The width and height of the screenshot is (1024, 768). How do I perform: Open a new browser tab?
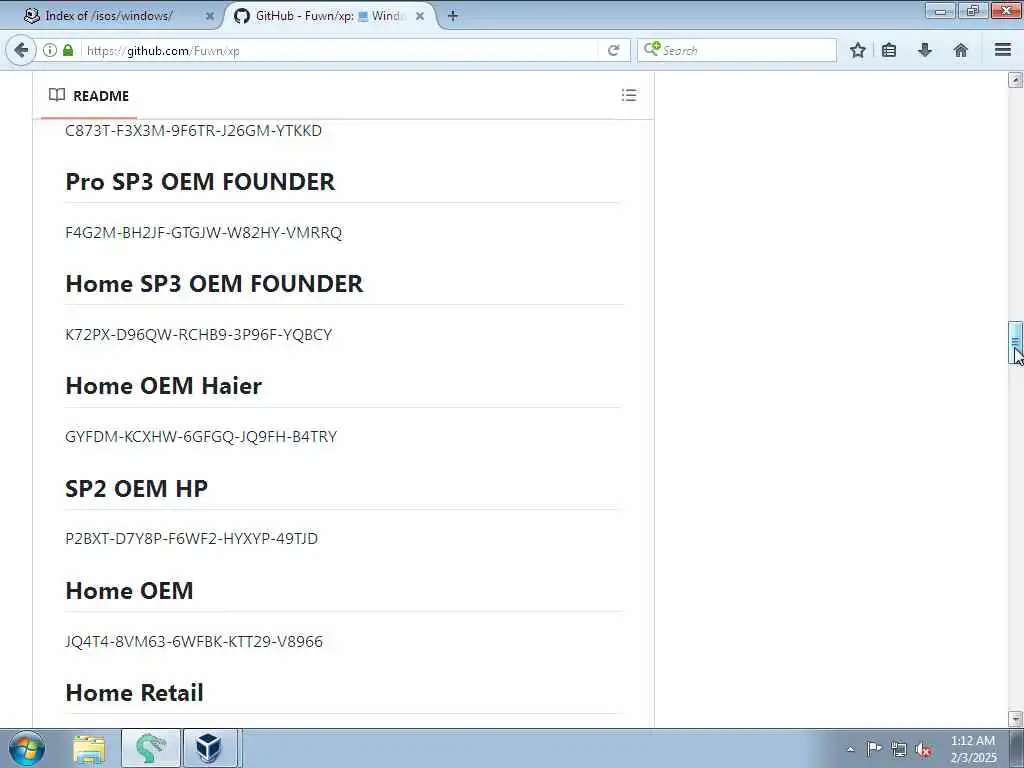pos(453,16)
